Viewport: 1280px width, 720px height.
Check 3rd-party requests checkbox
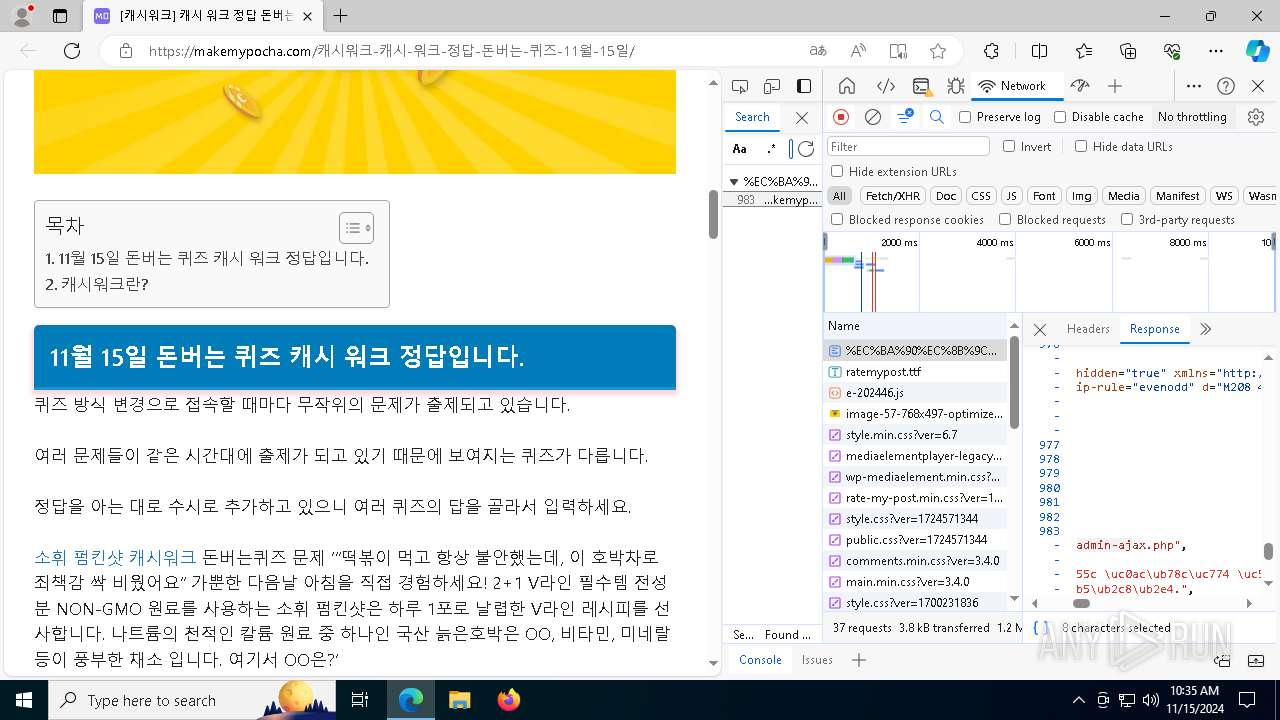(1127, 219)
